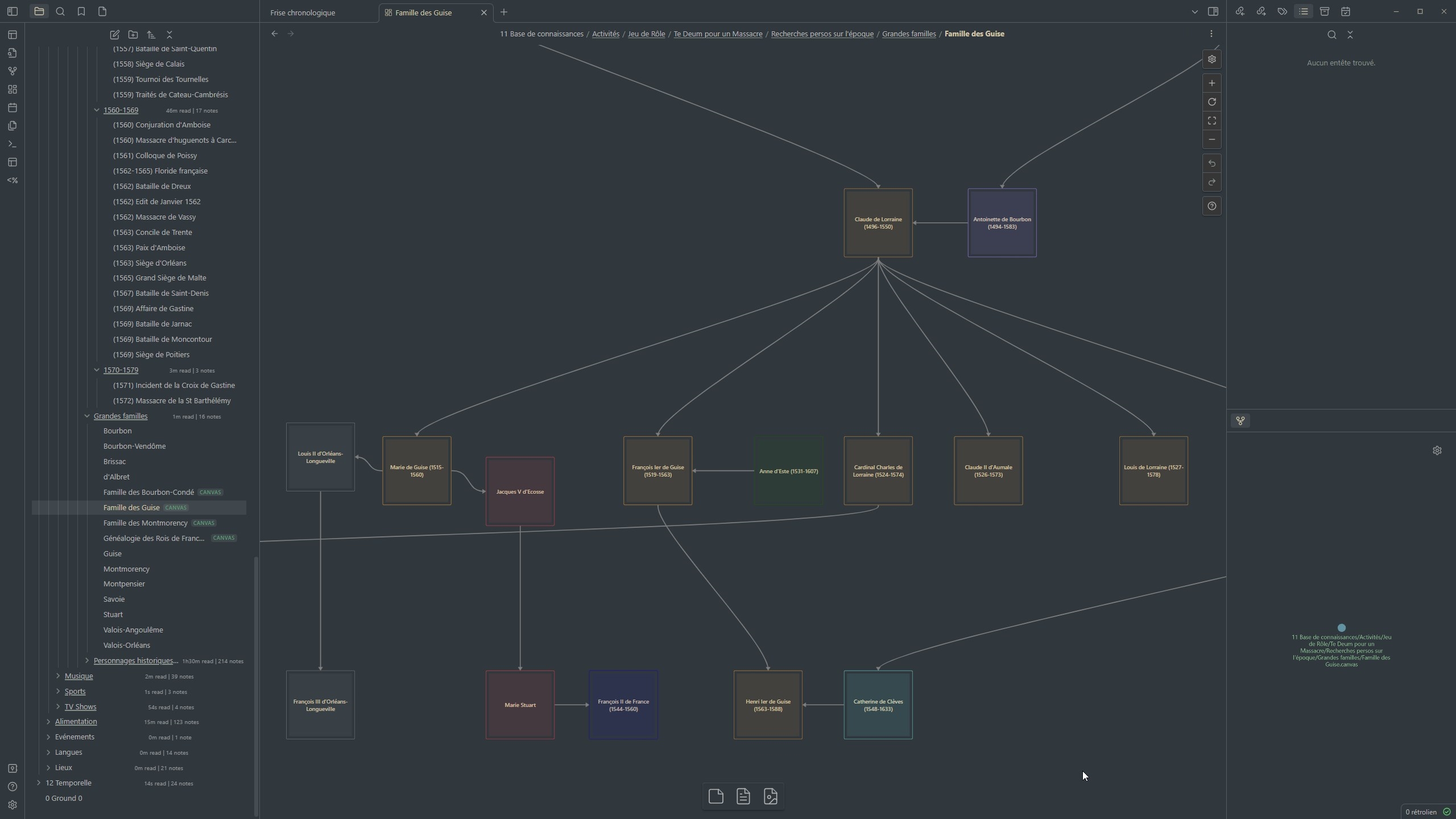Switch to Frise chronologique tab

(303, 13)
